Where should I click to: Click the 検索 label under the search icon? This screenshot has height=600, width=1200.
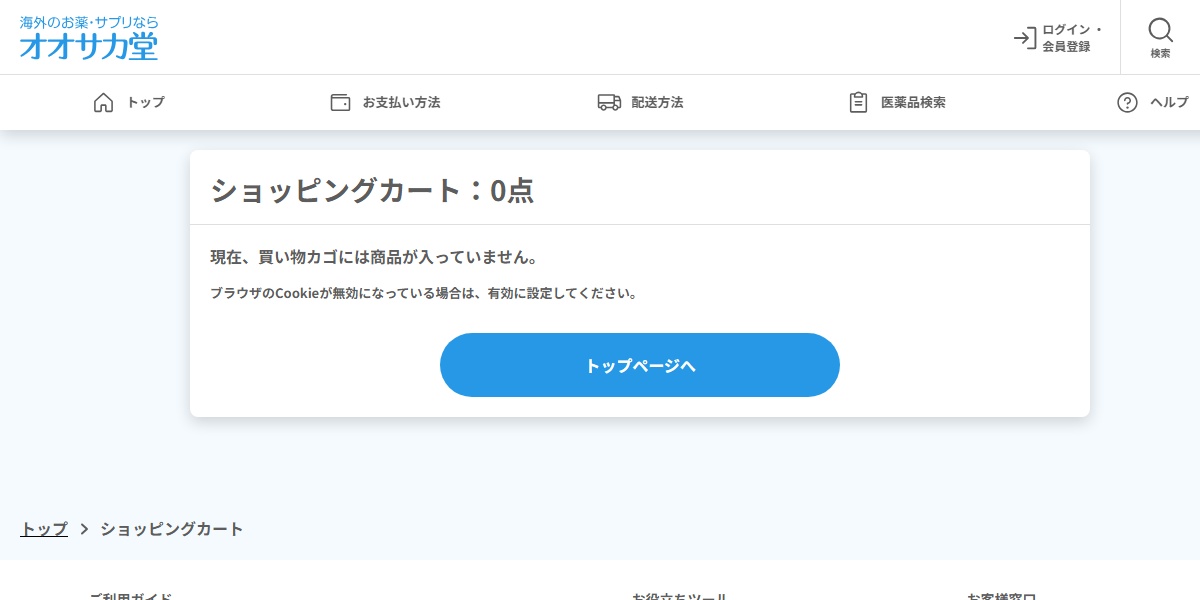(x=1160, y=53)
